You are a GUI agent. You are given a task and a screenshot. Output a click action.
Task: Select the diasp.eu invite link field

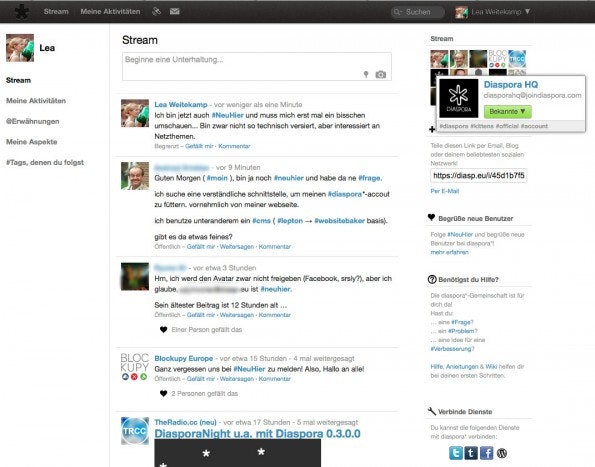click(479, 175)
